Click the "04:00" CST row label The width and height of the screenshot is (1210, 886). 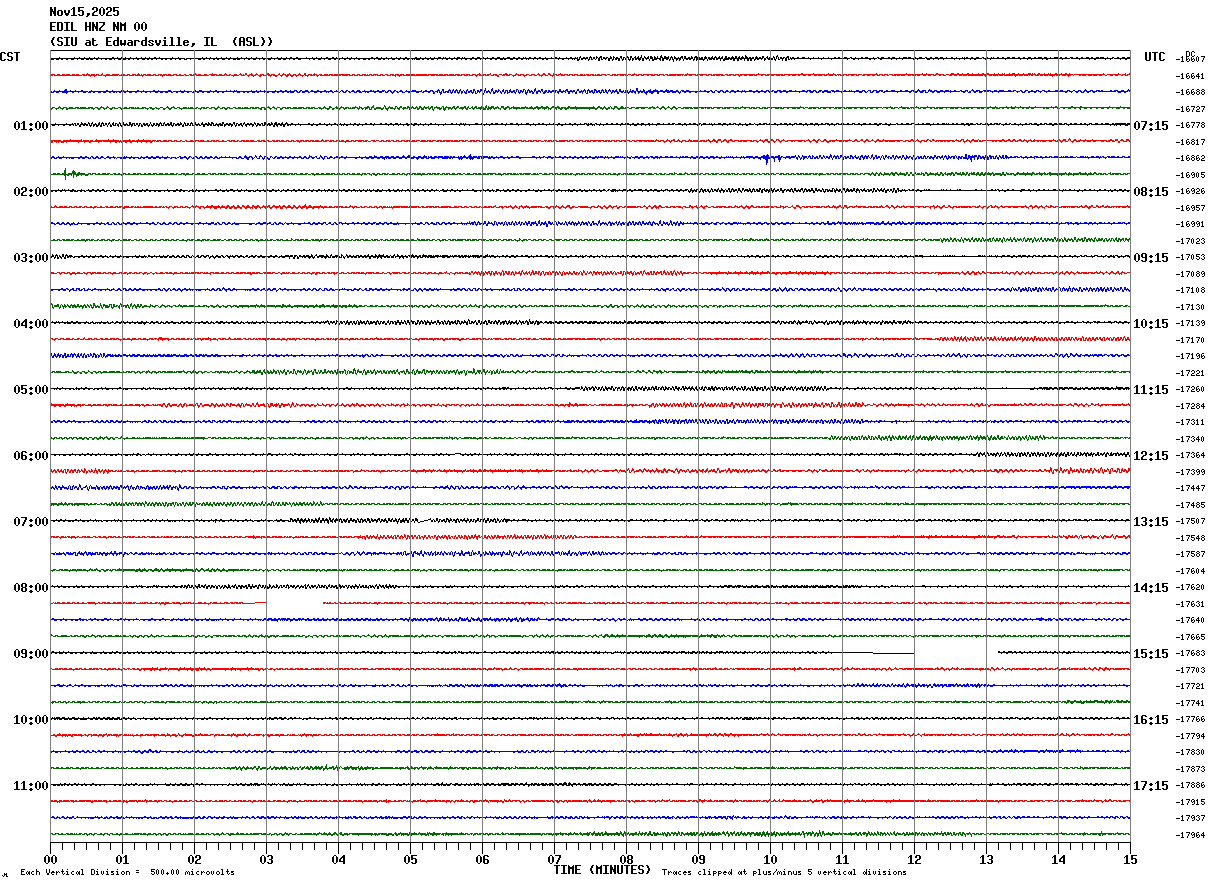31,324
